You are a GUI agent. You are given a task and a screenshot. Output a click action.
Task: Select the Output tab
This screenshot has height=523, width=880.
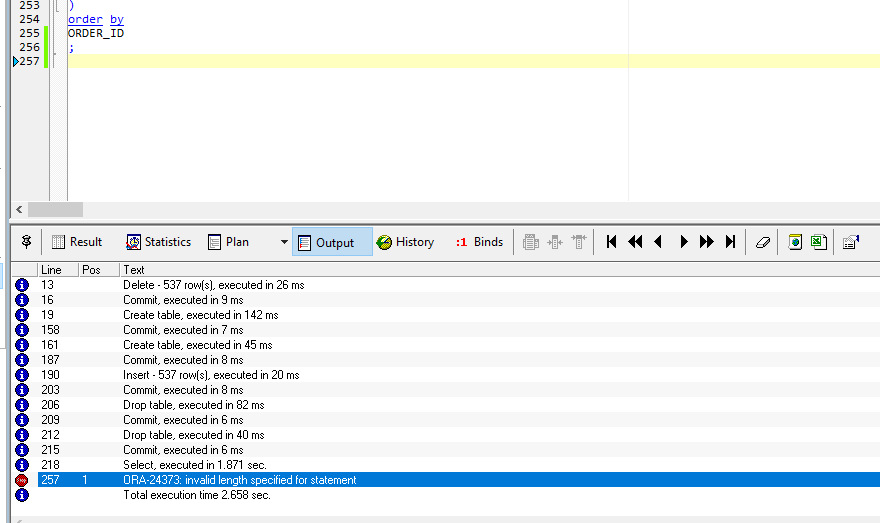[x=333, y=242]
